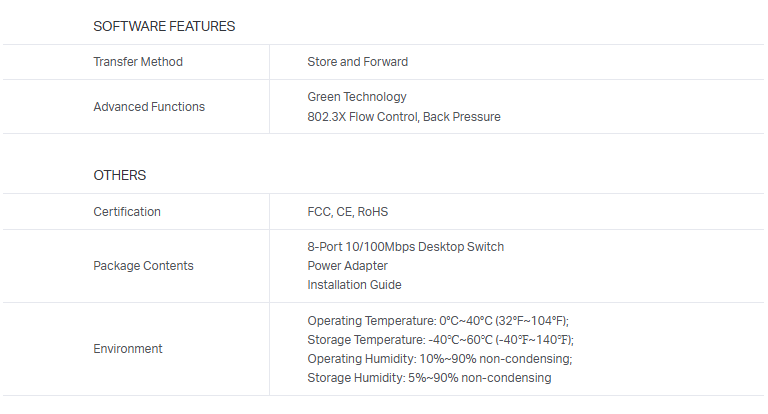Image resolution: width=768 pixels, height=414 pixels.
Task: Click the Storage Humidity specification line
Action: [429, 378]
